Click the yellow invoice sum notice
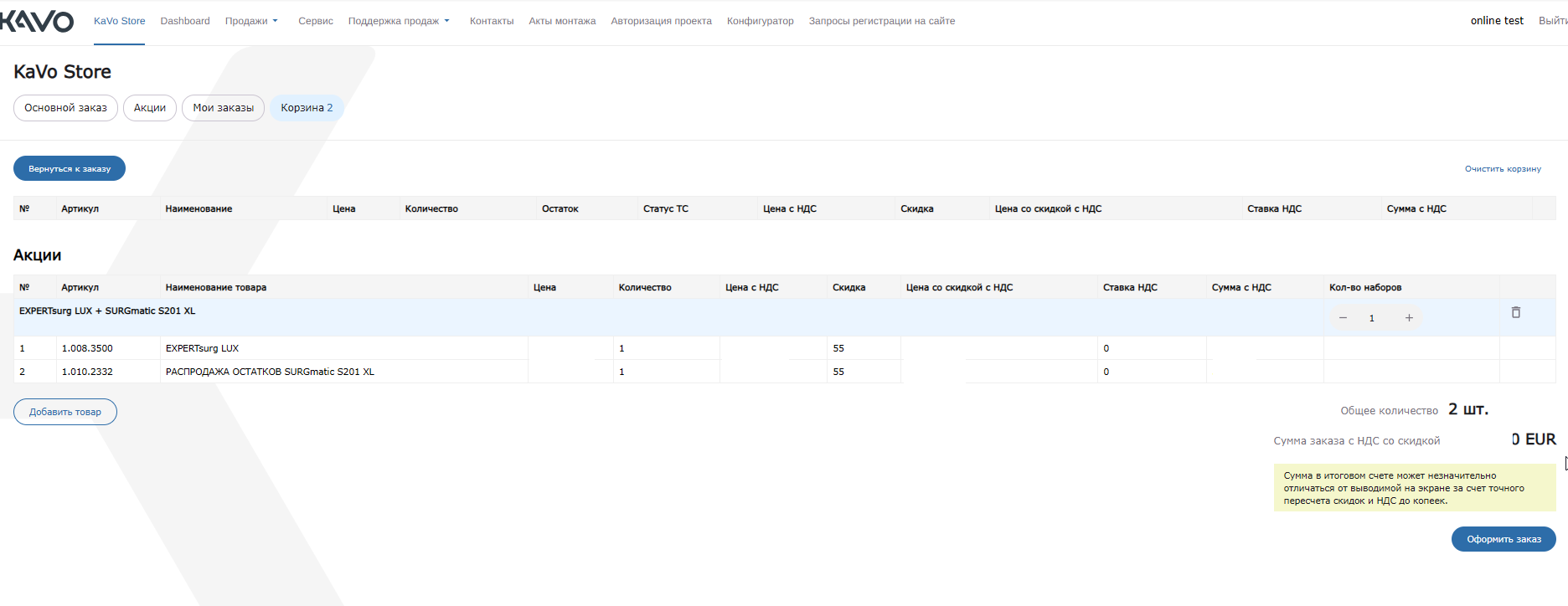This screenshot has width=1568, height=606. tap(1415, 488)
